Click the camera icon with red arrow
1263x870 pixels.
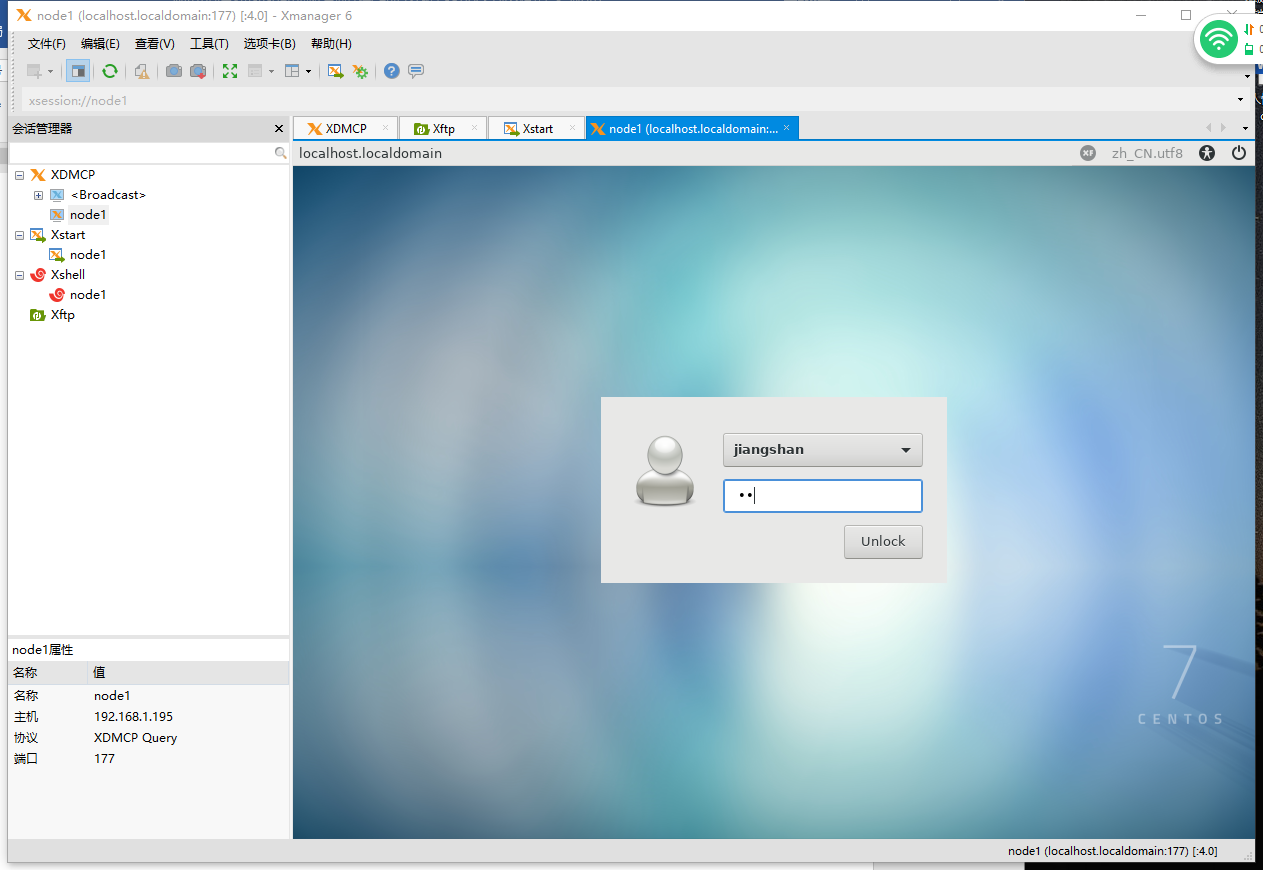(x=198, y=71)
